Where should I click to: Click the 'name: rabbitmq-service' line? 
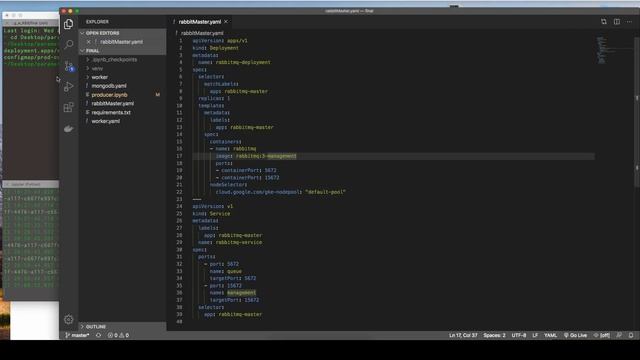click(230, 242)
